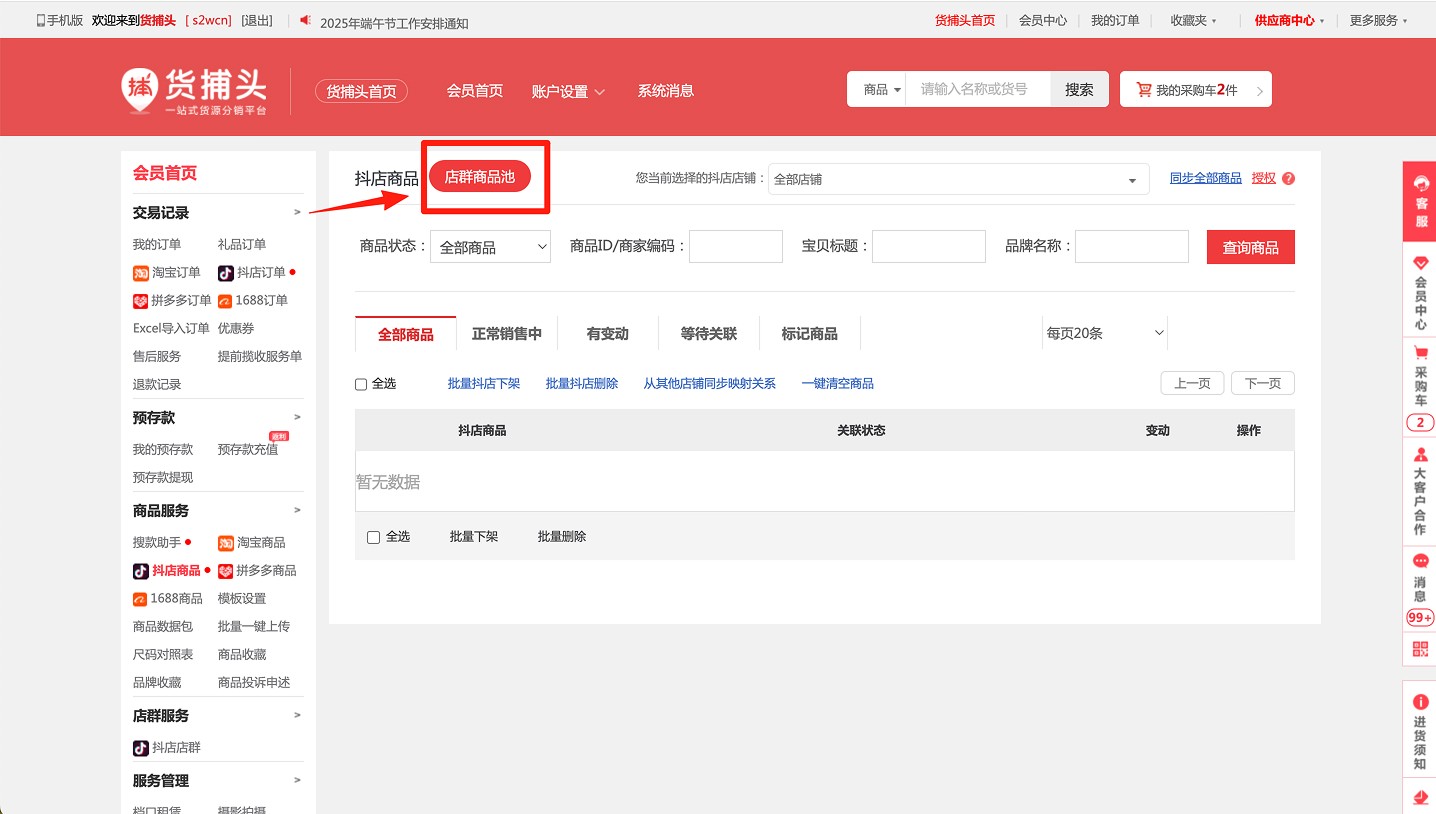Open 抖店订单 via its Douyin icon

[x=226, y=273]
